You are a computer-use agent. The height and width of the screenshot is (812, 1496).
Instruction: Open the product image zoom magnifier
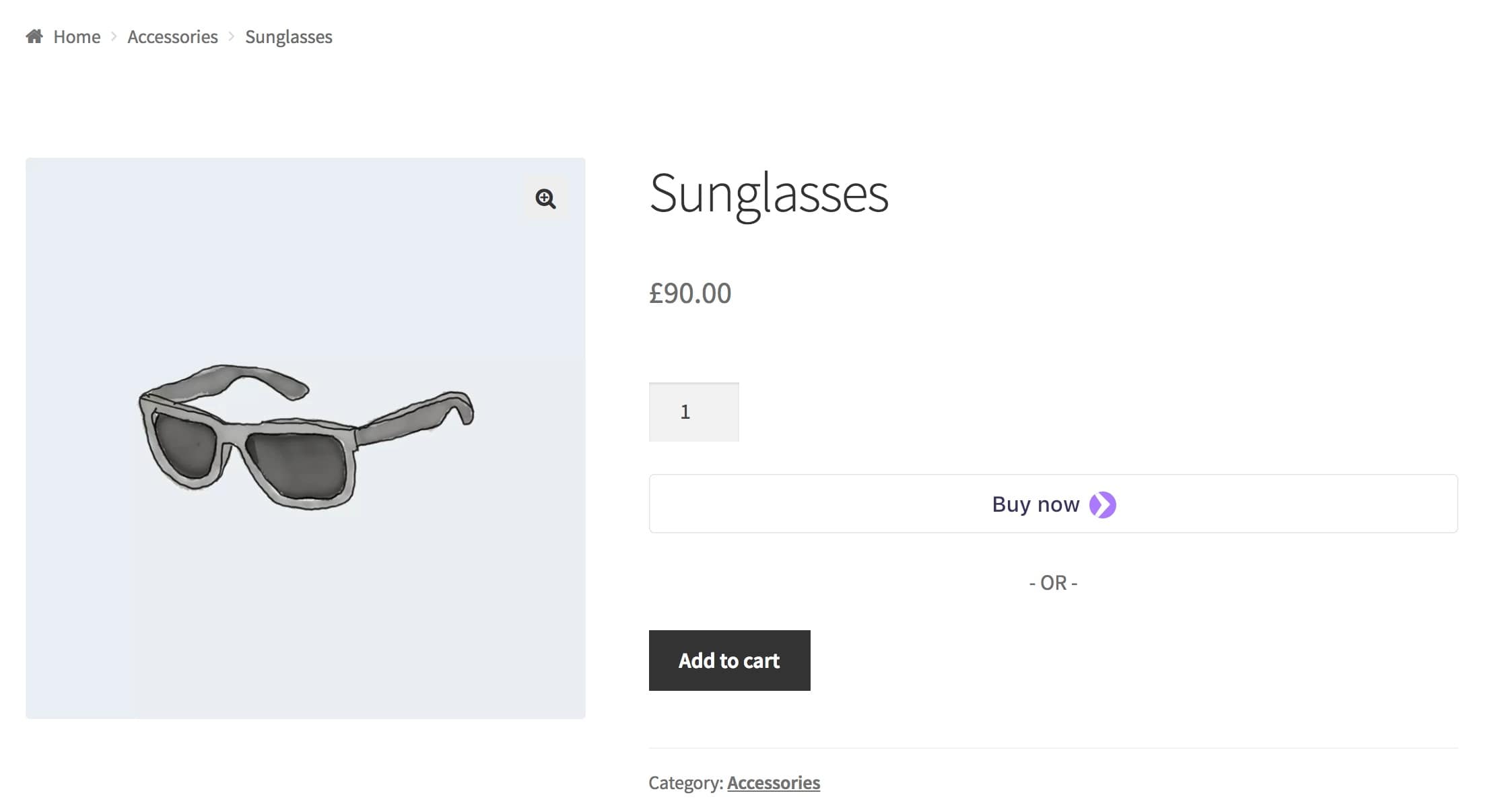pos(545,199)
